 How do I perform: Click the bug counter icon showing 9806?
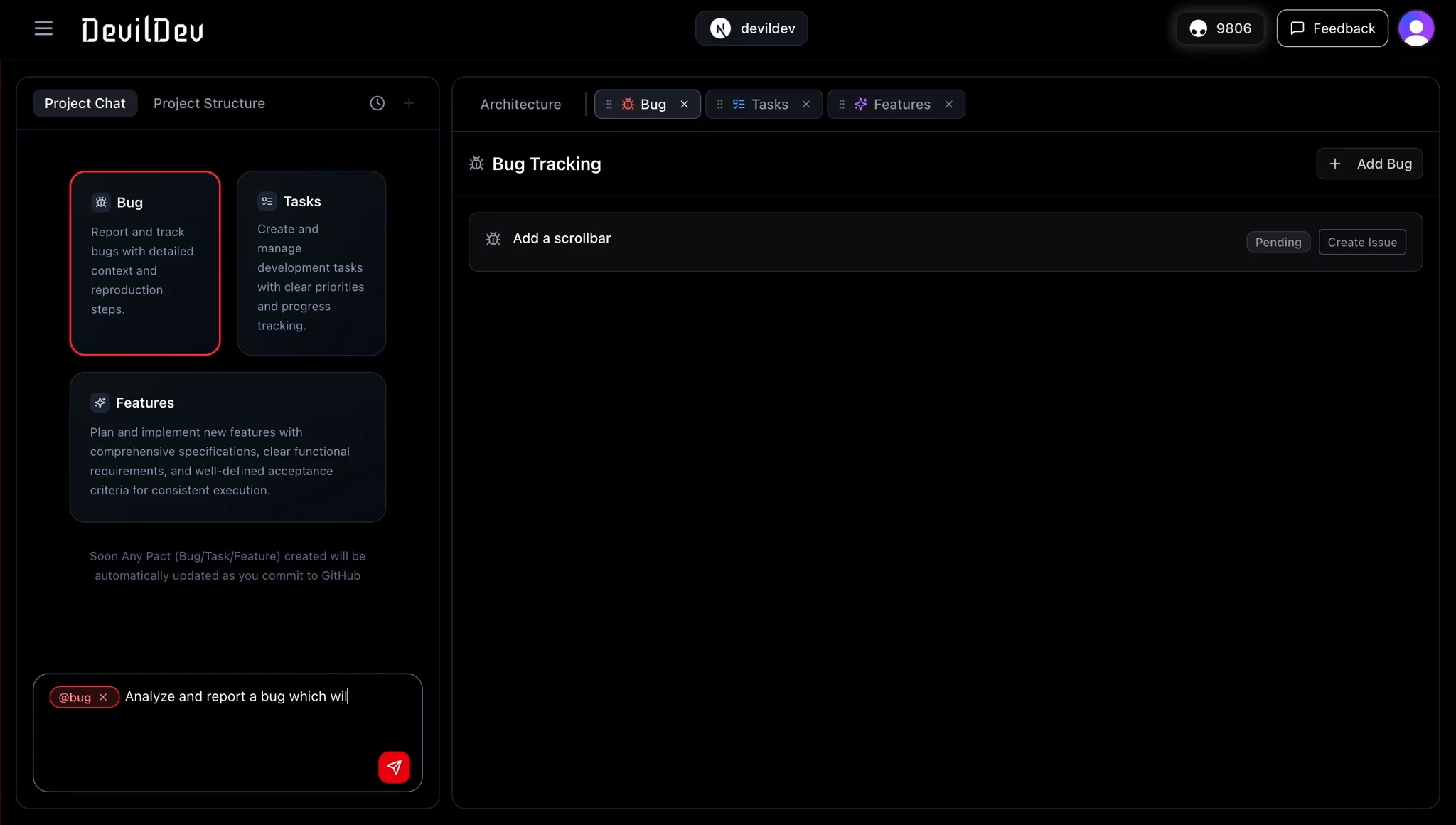coord(1199,28)
